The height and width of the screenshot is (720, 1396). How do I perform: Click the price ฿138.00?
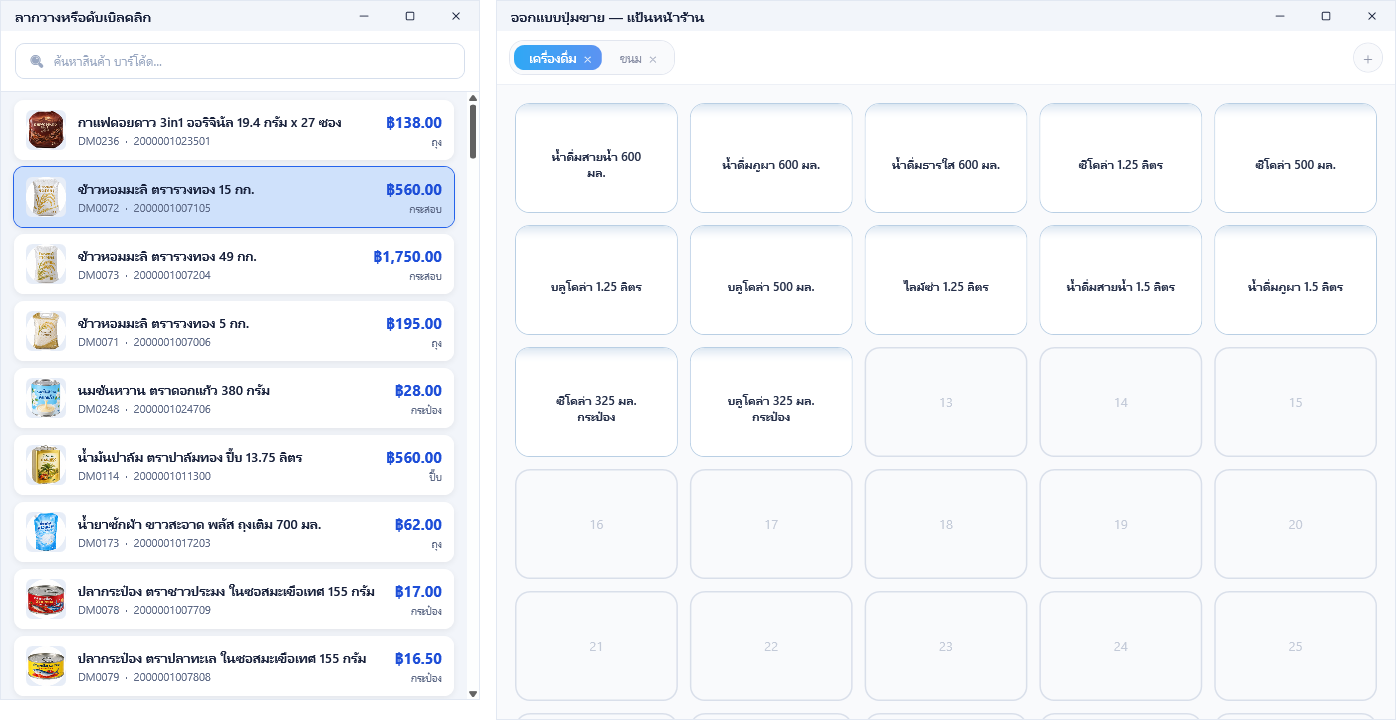(414, 123)
